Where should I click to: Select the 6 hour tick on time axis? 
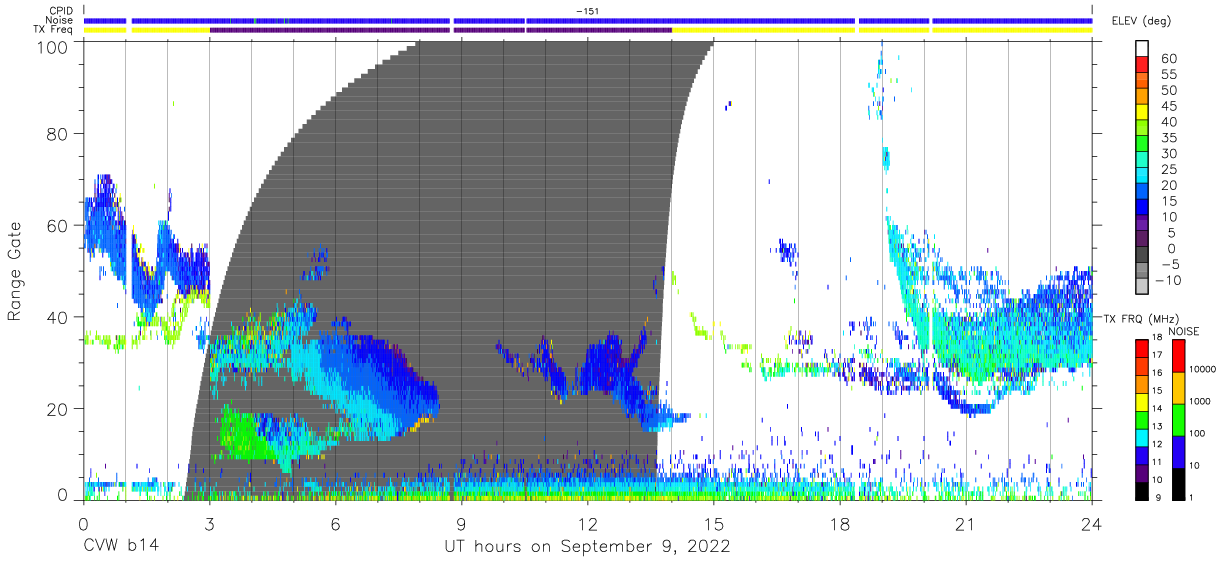[x=335, y=524]
